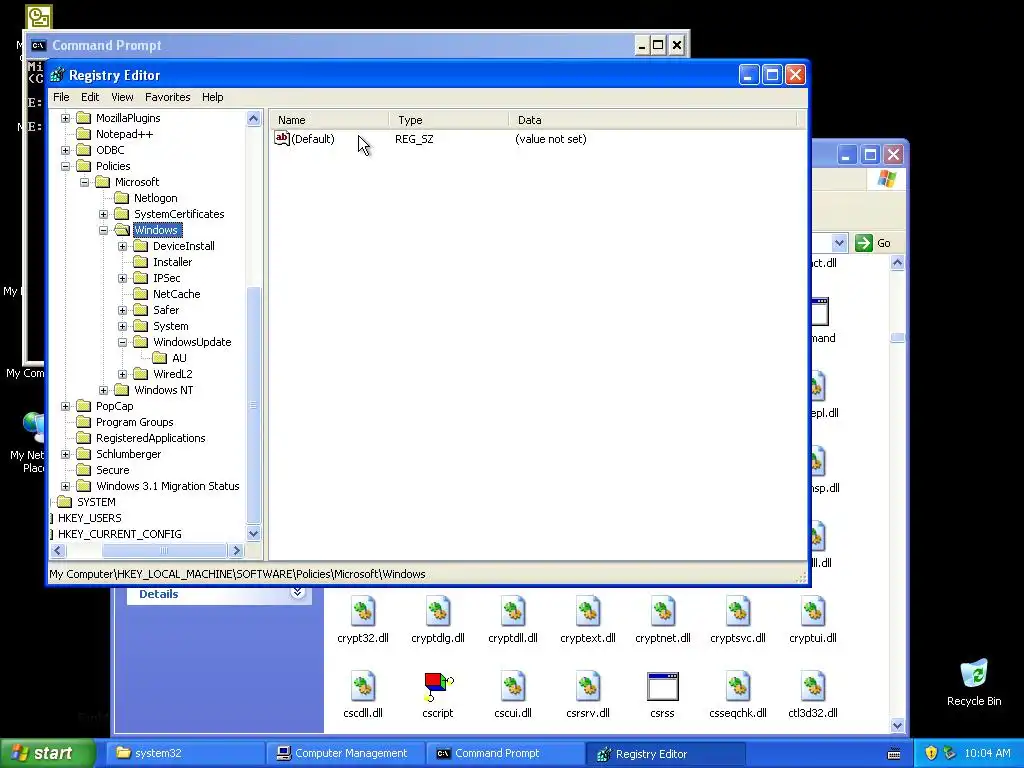Expand the DeviceInstall key
The image size is (1024, 768).
click(x=122, y=246)
